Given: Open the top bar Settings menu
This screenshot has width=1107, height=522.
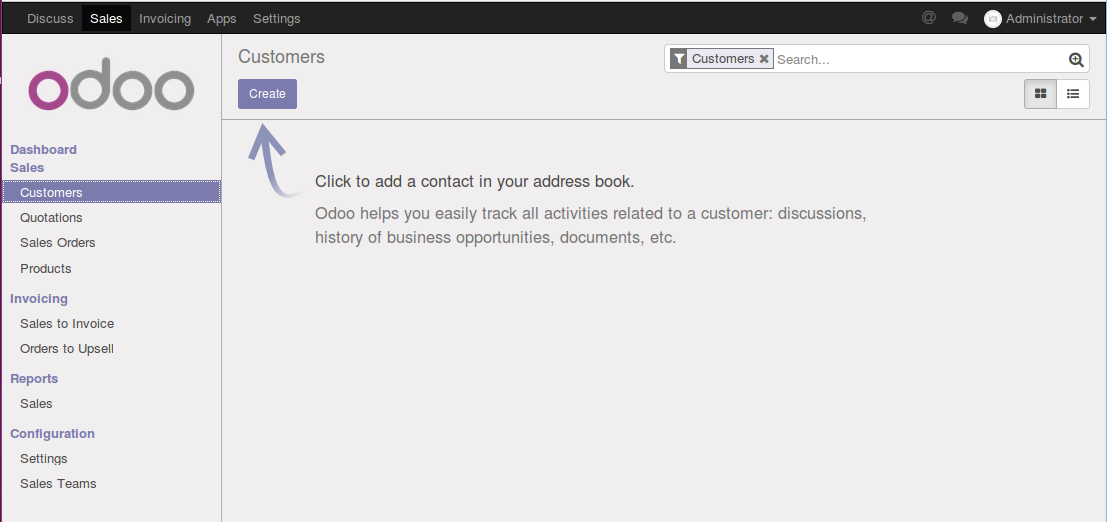Looking at the screenshot, I should [277, 19].
